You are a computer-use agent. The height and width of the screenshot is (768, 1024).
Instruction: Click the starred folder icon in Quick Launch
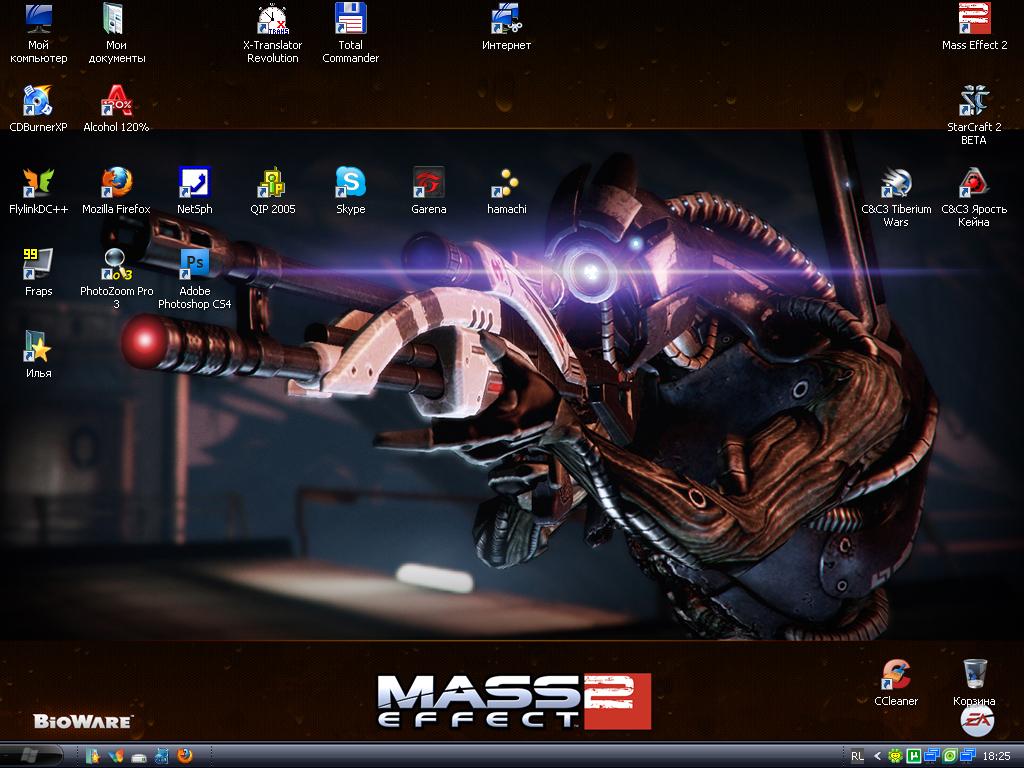pyautogui.click(x=93, y=756)
